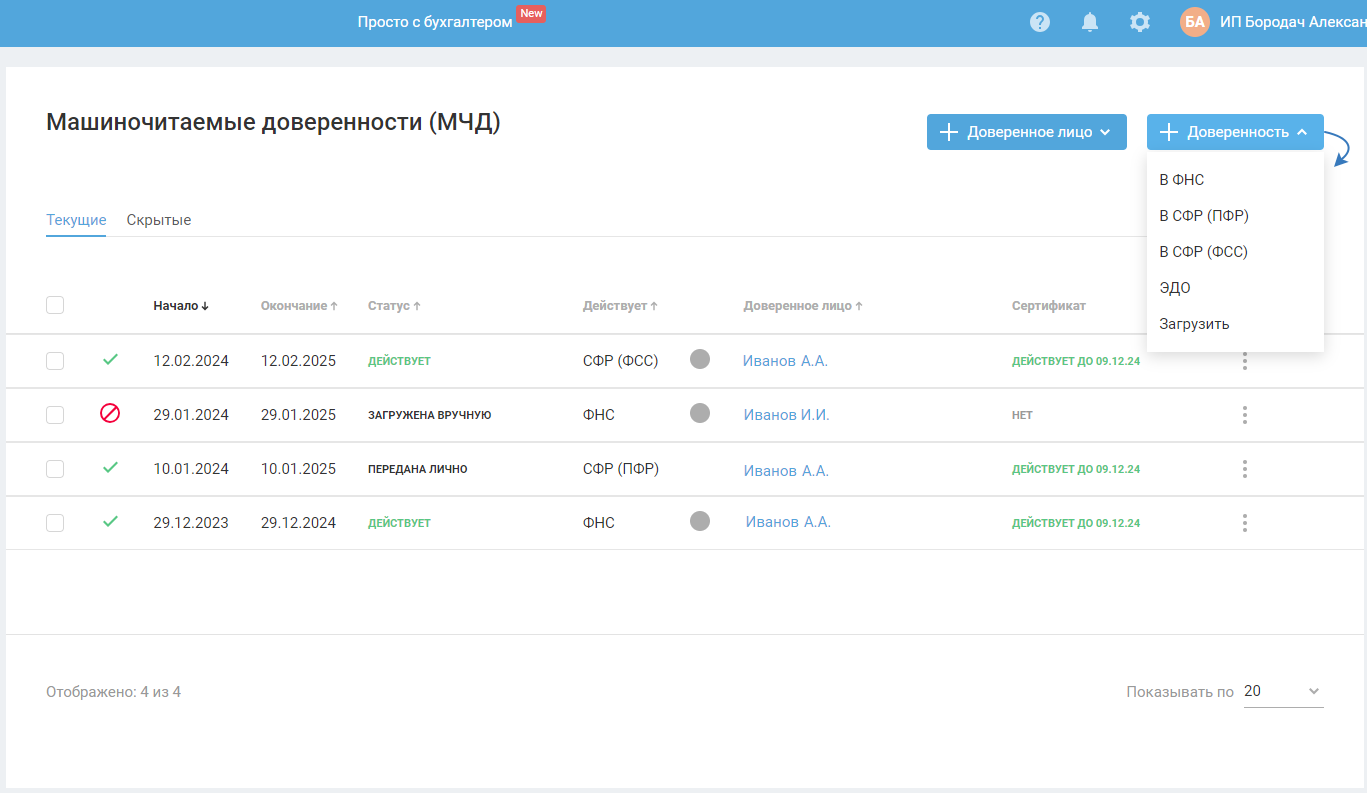Screen dimensions: 1367x793
Task: Expand the Доверенное лицо dropdown button
Action: pos(1026,132)
